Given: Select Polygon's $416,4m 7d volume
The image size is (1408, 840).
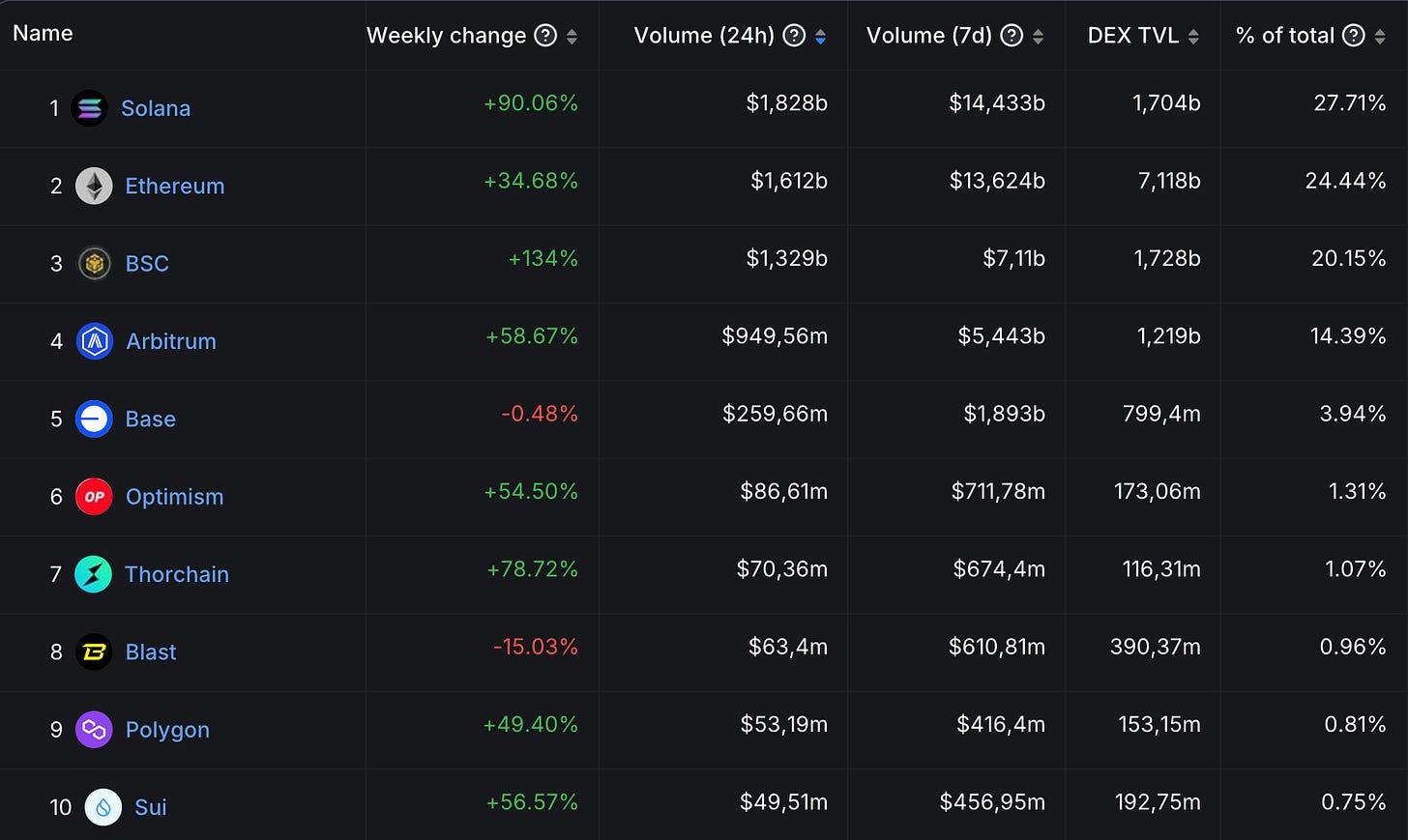Looking at the screenshot, I should click(x=1002, y=725).
